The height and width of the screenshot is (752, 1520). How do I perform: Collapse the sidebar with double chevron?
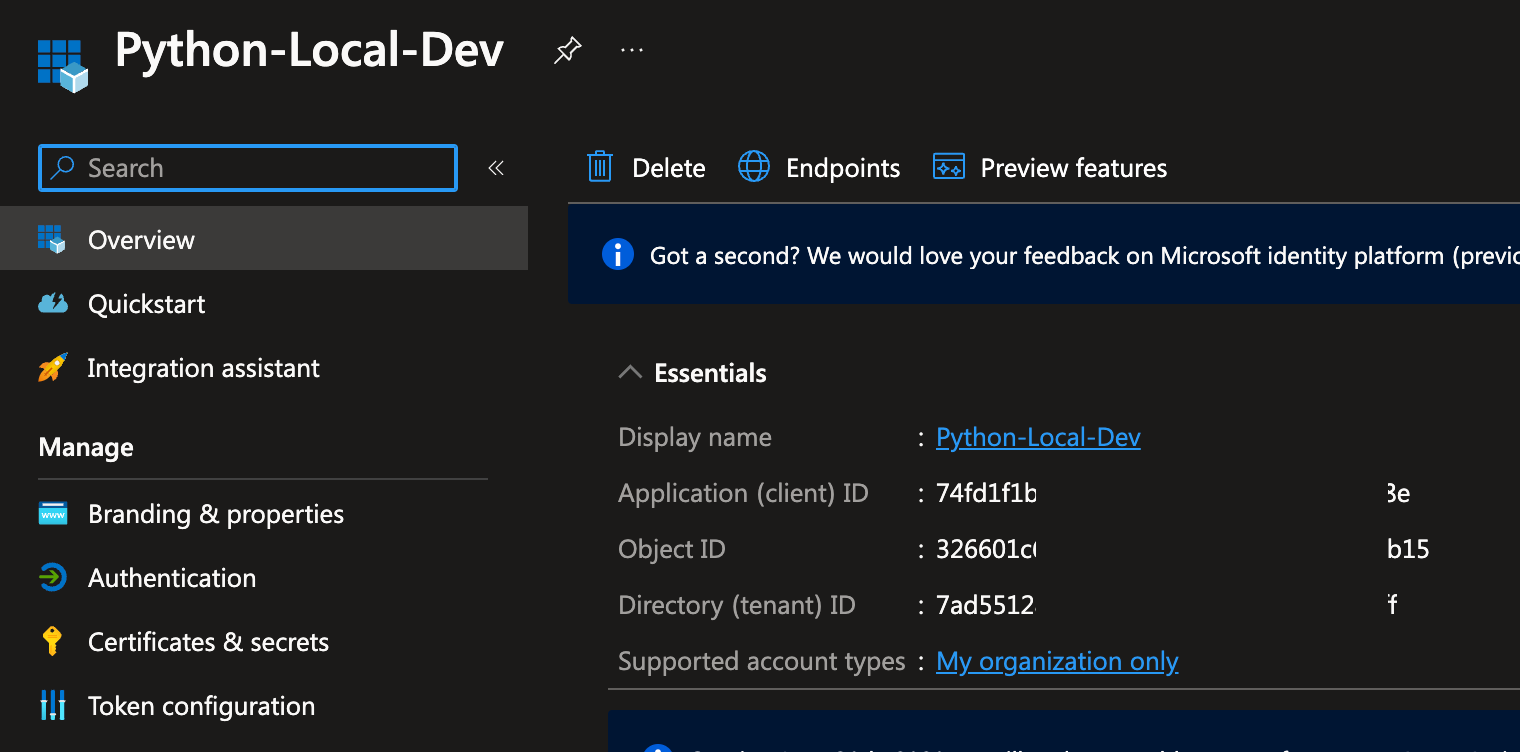[x=495, y=168]
